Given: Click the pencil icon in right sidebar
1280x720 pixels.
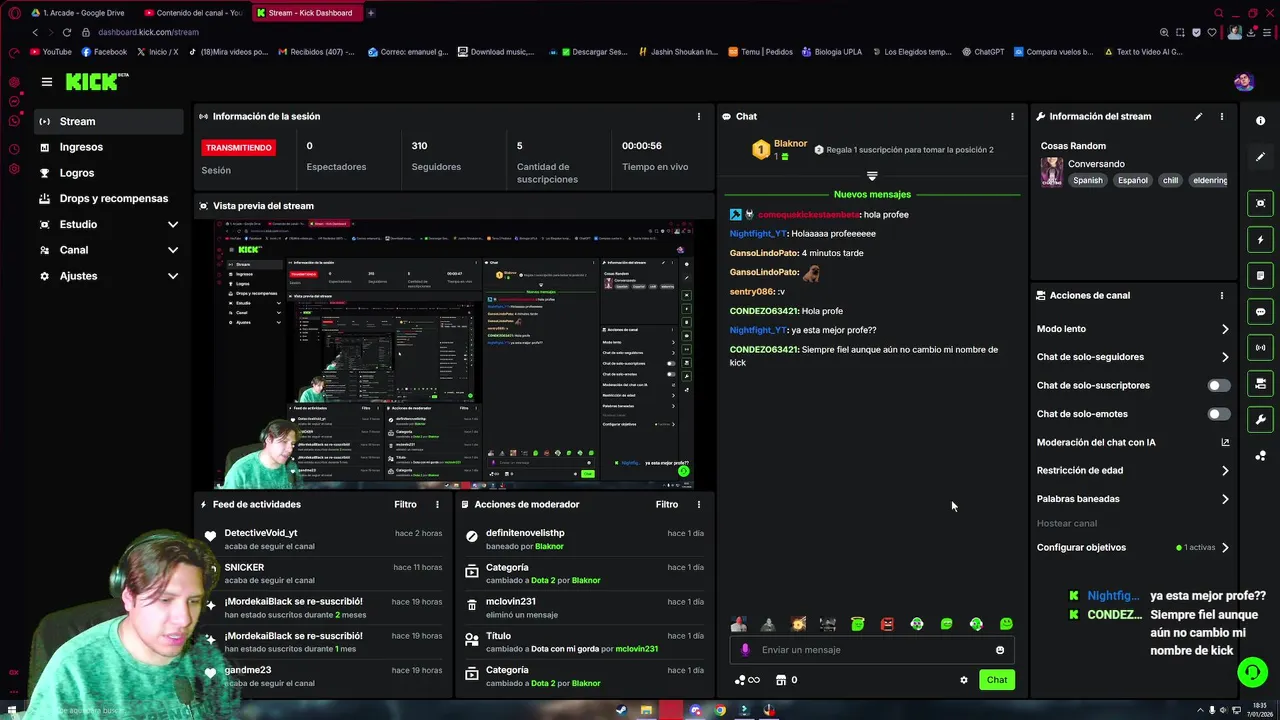Looking at the screenshot, I should coord(1260,157).
